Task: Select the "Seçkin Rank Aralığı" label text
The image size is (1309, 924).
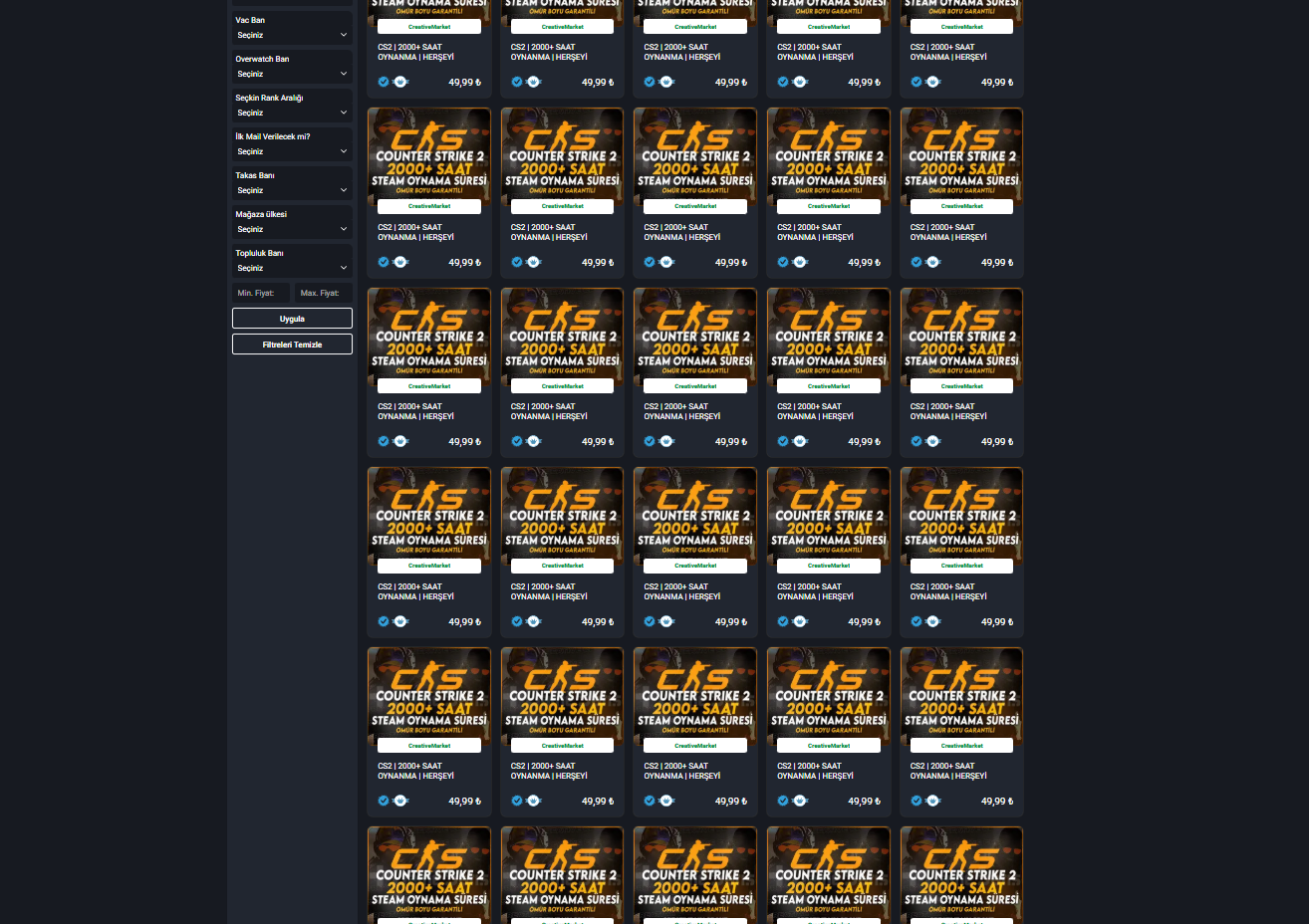Action: (x=269, y=98)
